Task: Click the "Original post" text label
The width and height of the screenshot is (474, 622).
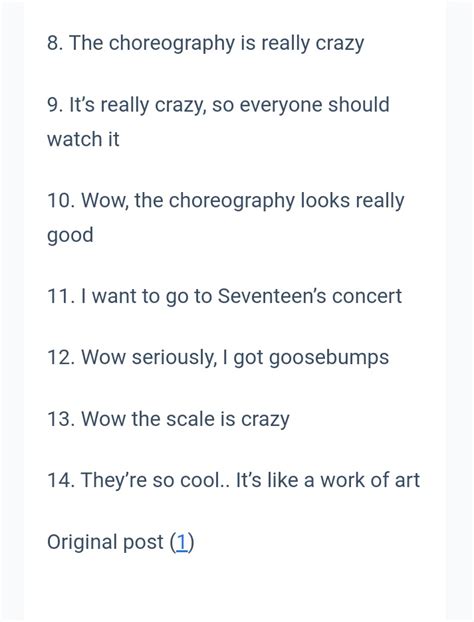Action: [x=105, y=542]
